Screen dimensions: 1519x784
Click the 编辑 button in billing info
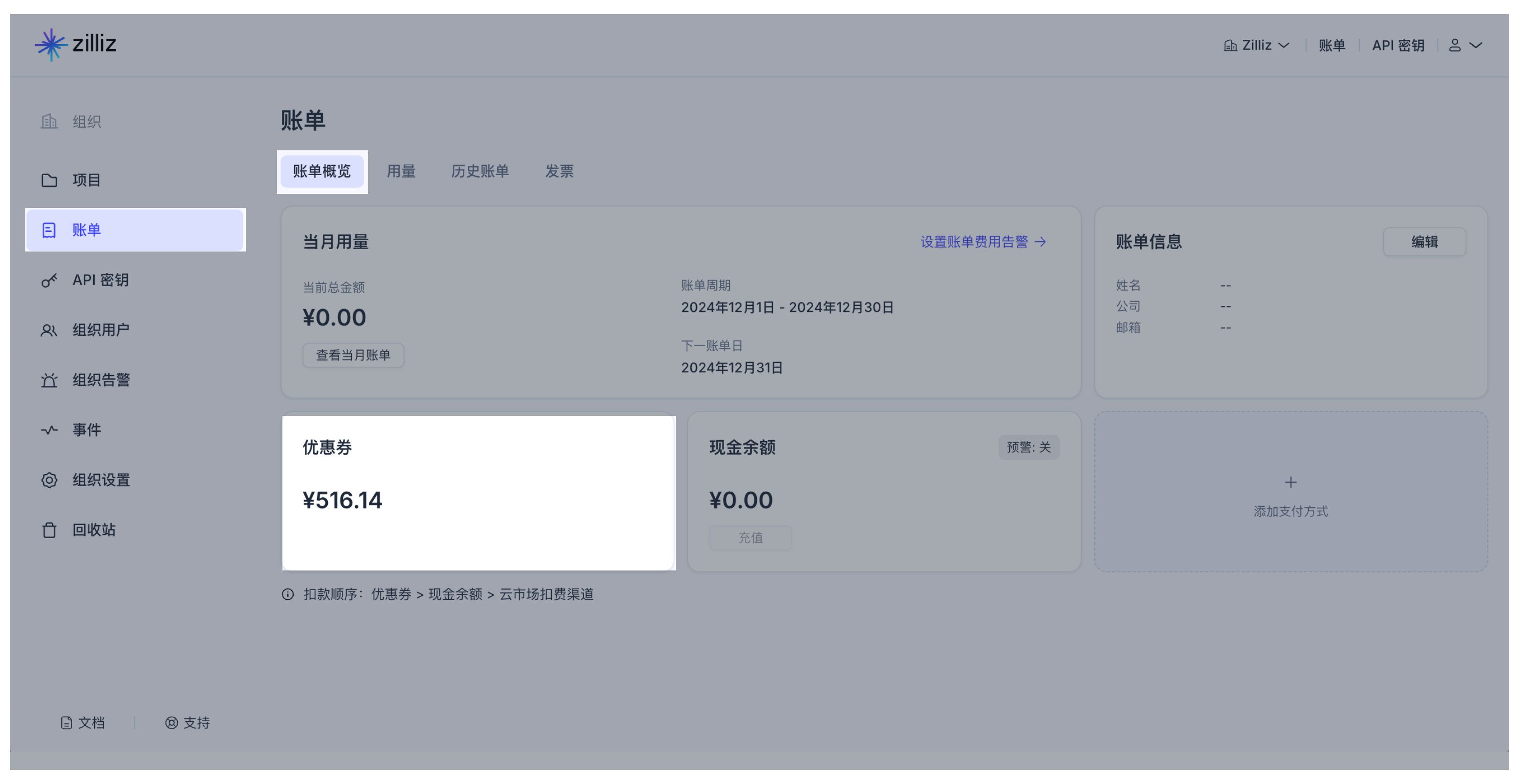(1425, 242)
